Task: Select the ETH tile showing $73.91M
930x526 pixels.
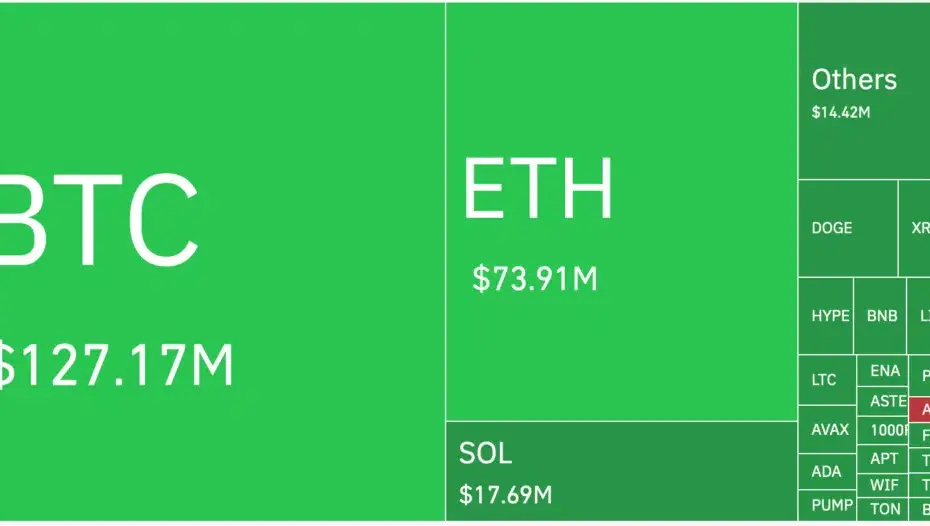Action: pyautogui.click(x=621, y=212)
